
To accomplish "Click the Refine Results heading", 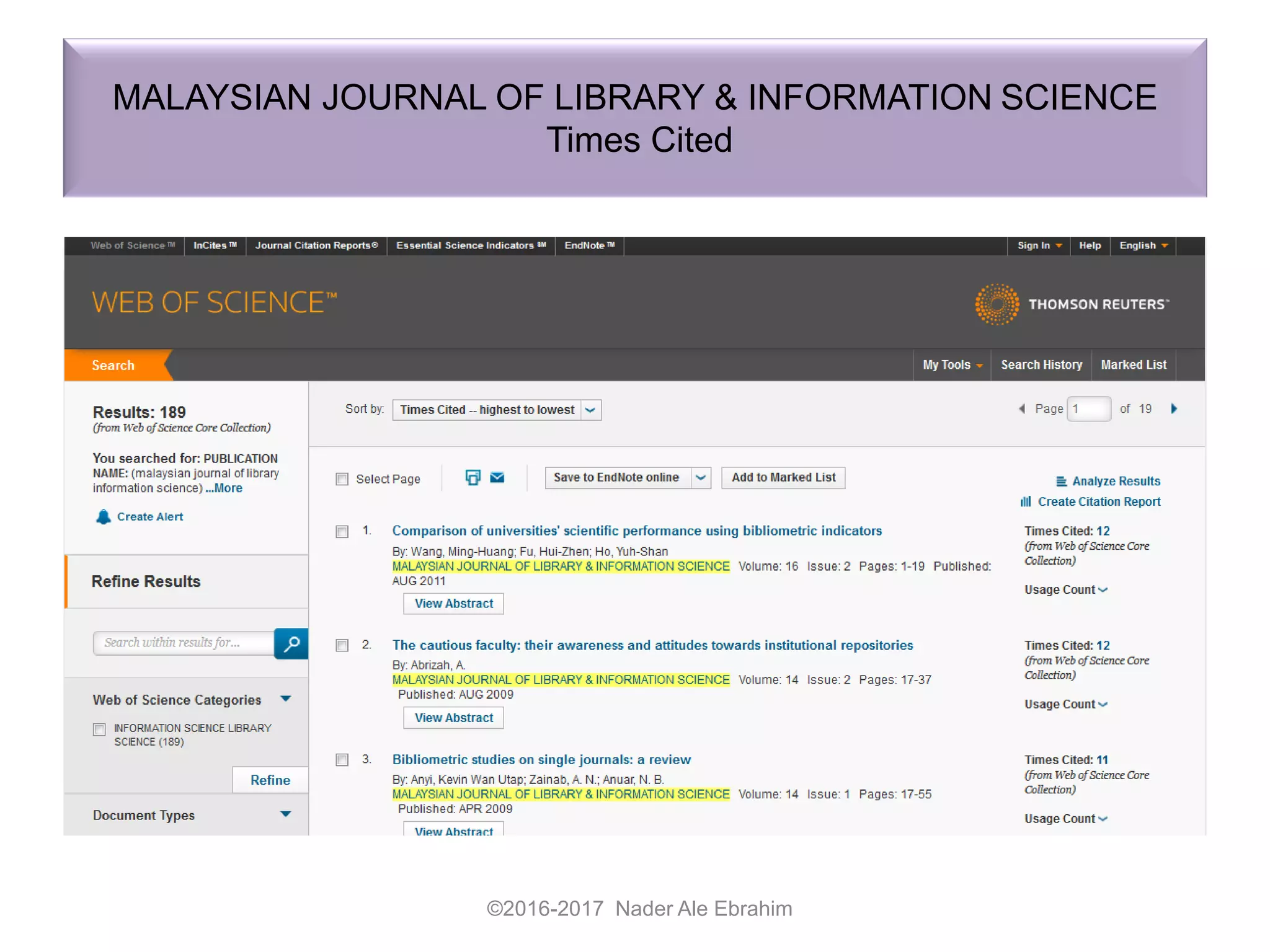I will pos(146,581).
